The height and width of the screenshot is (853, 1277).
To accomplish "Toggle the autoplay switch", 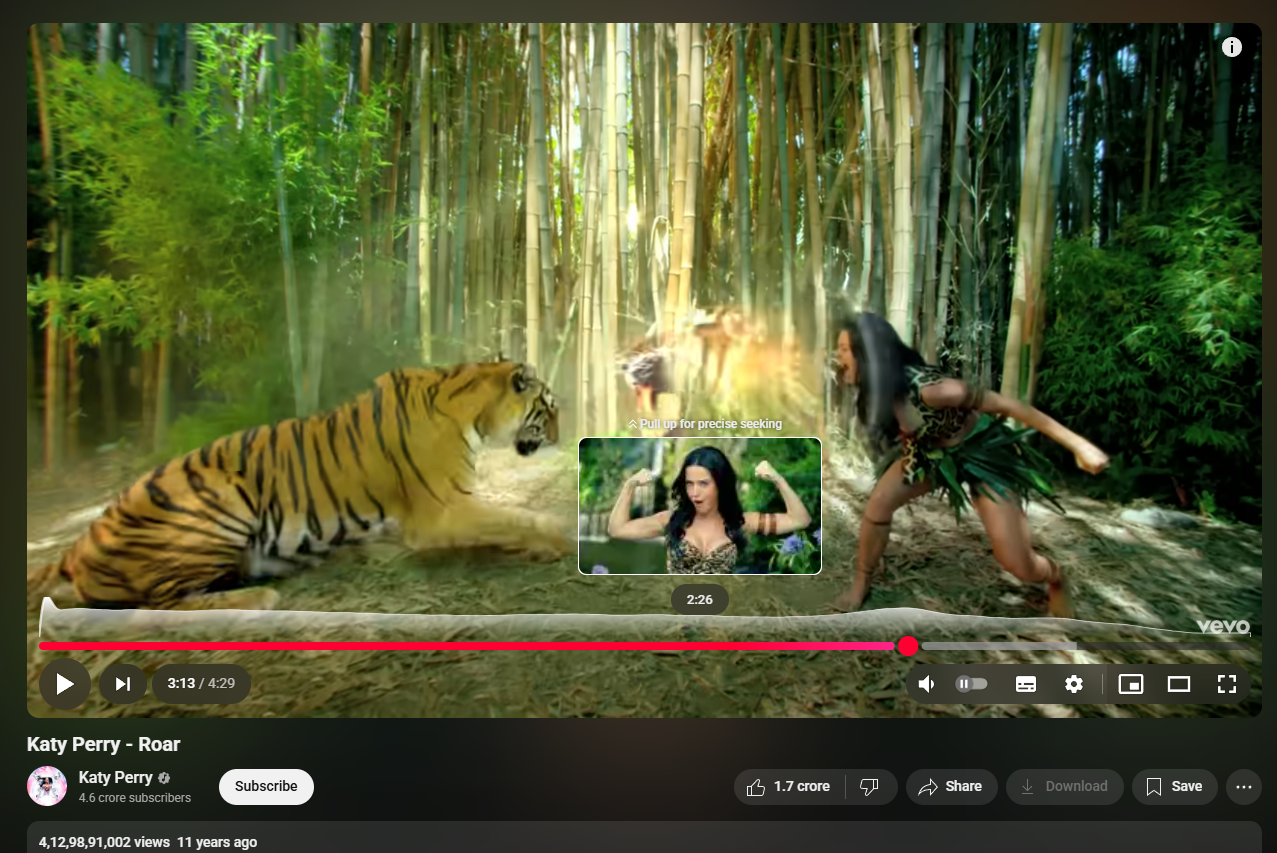I will 971,684.
